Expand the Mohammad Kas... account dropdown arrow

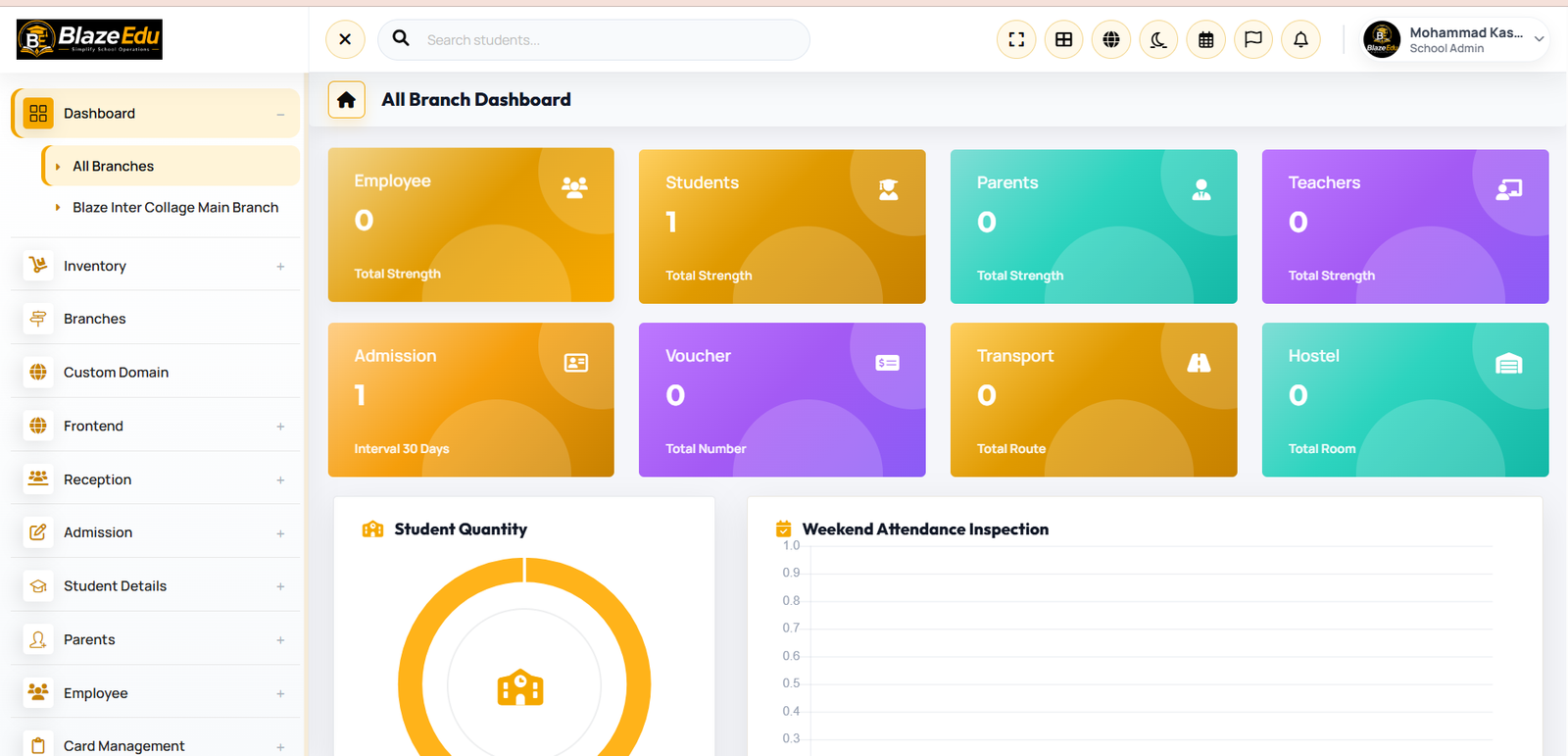point(1540,39)
